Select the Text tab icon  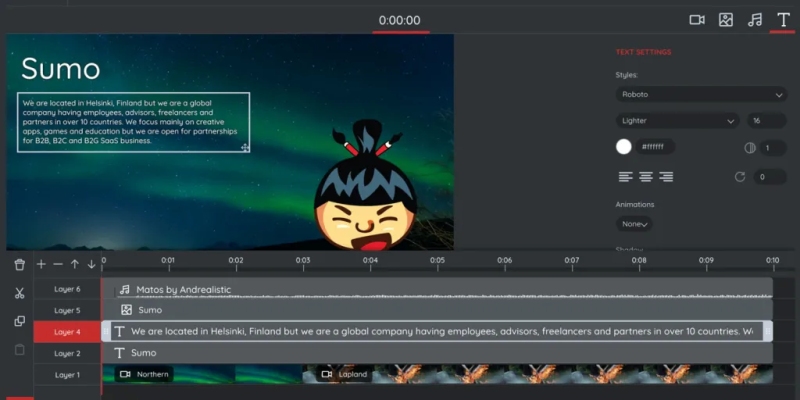click(783, 20)
